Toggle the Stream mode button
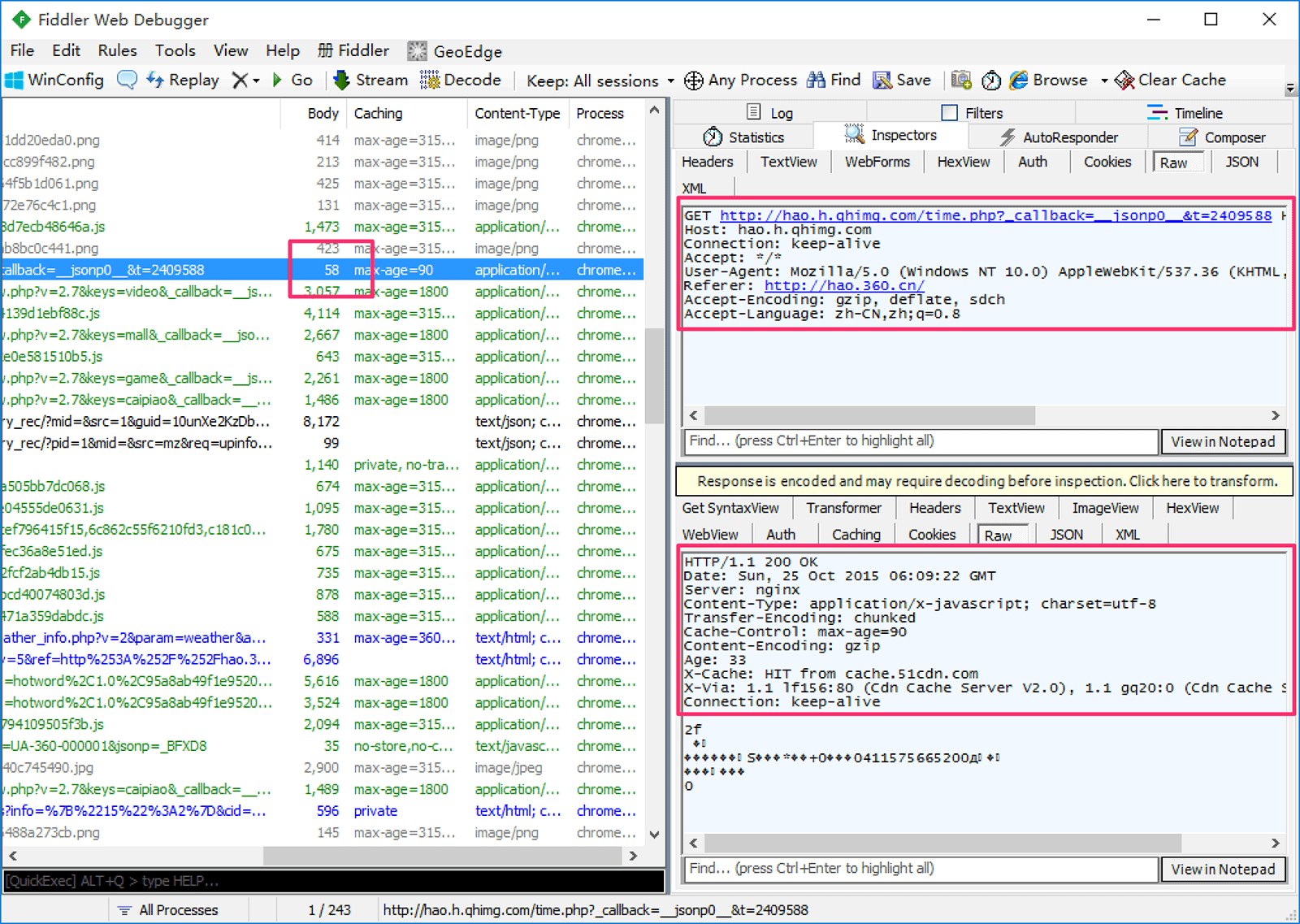 click(370, 80)
